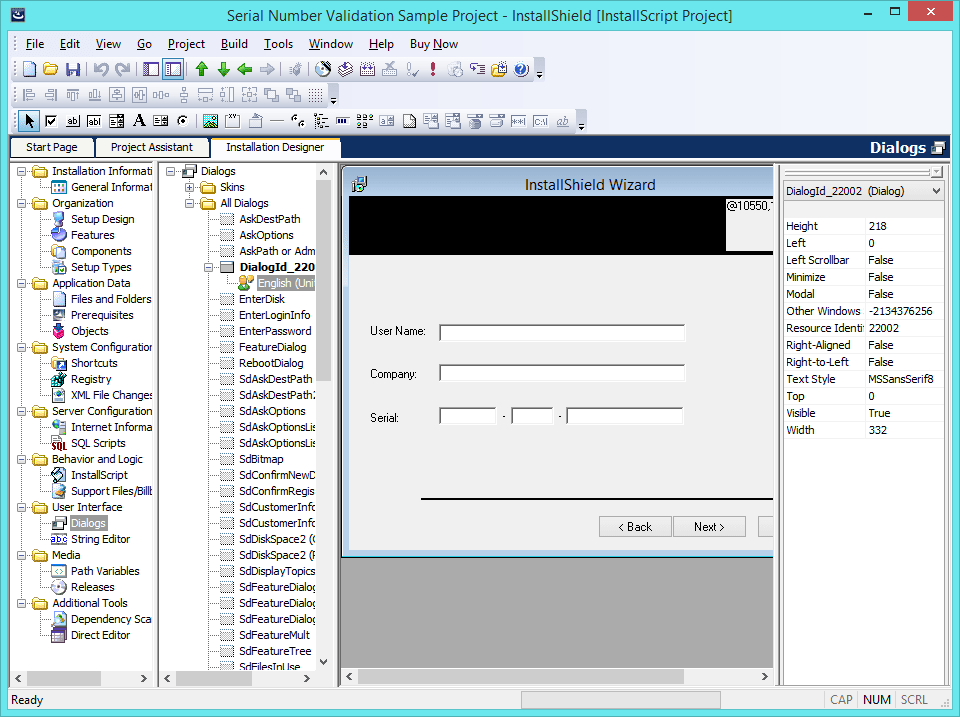Click the Next button in the dialog preview

click(x=709, y=526)
